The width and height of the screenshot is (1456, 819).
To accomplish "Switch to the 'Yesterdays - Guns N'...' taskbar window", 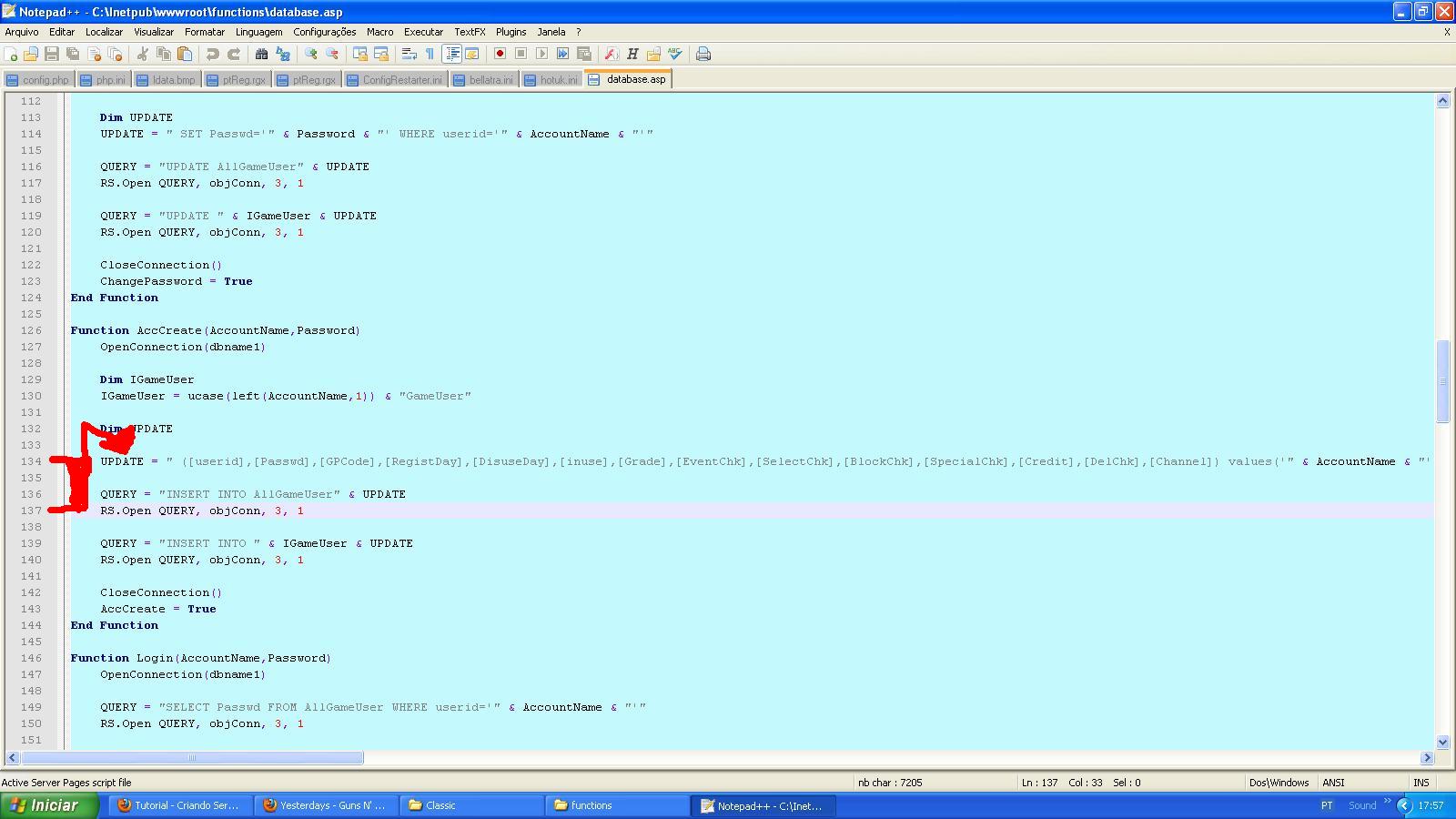I will click(326, 805).
